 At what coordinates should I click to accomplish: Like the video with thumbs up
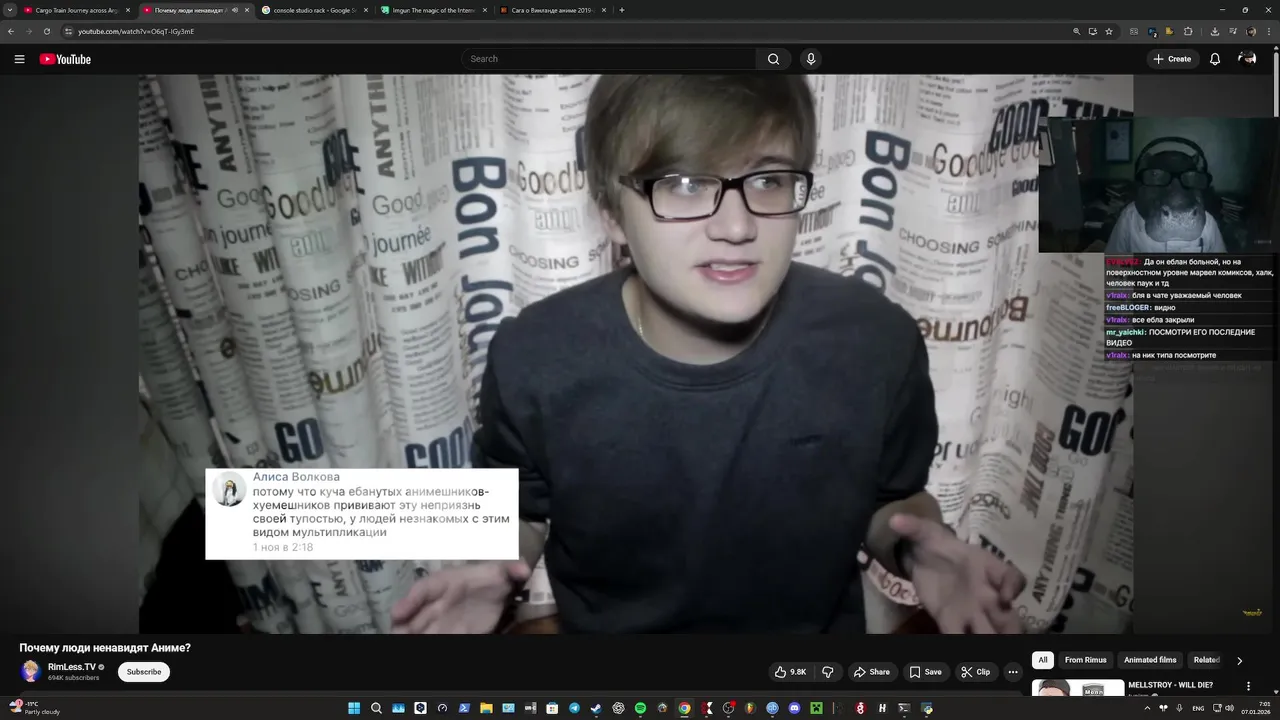(789, 672)
